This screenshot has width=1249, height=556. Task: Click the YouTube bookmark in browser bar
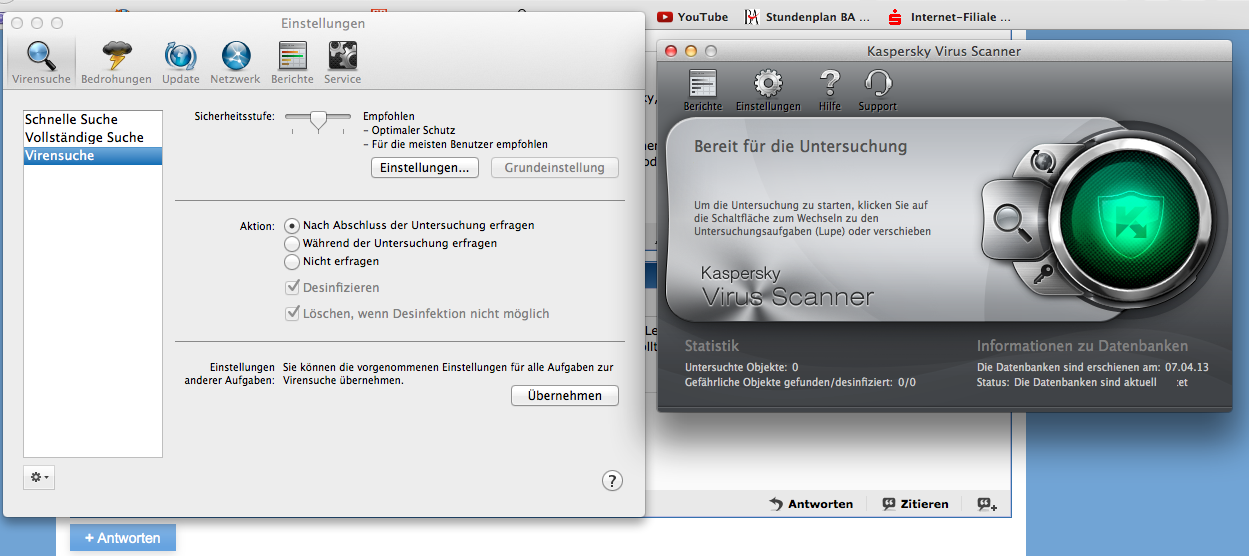tap(692, 17)
